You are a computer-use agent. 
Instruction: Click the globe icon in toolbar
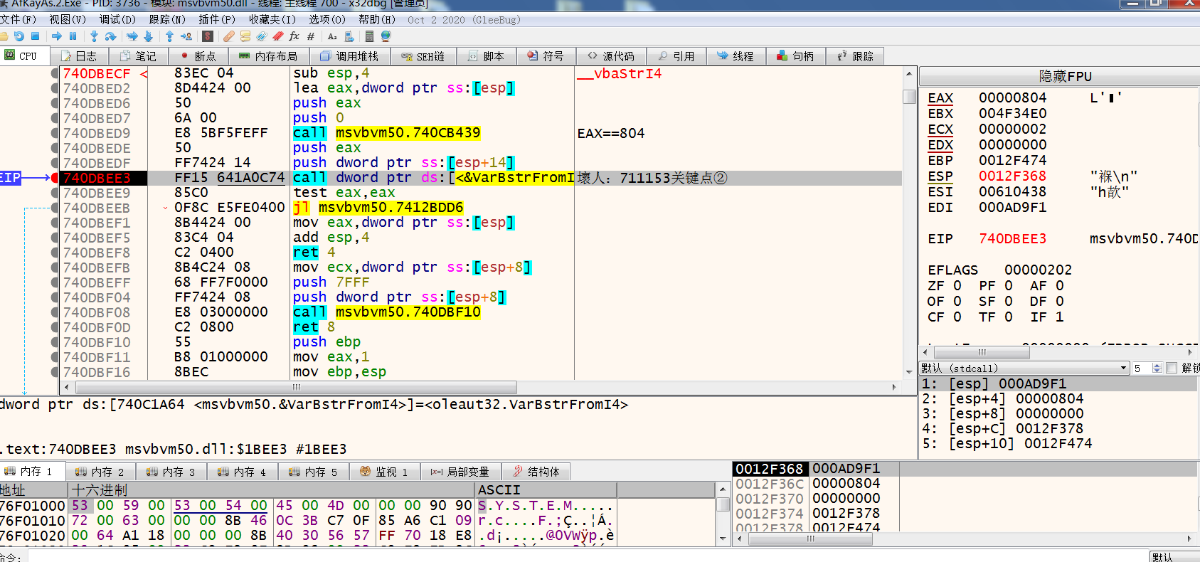pyautogui.click(x=386, y=36)
